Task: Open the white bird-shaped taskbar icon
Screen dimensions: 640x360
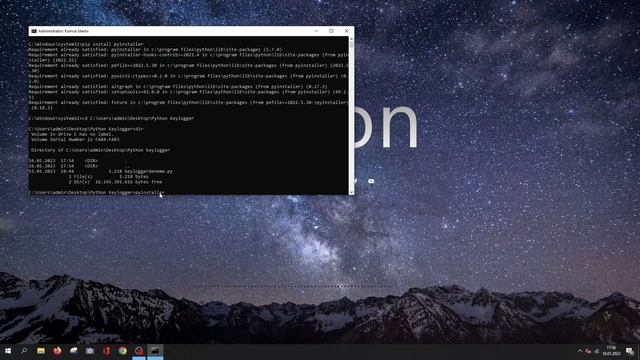Action: [x=73, y=351]
